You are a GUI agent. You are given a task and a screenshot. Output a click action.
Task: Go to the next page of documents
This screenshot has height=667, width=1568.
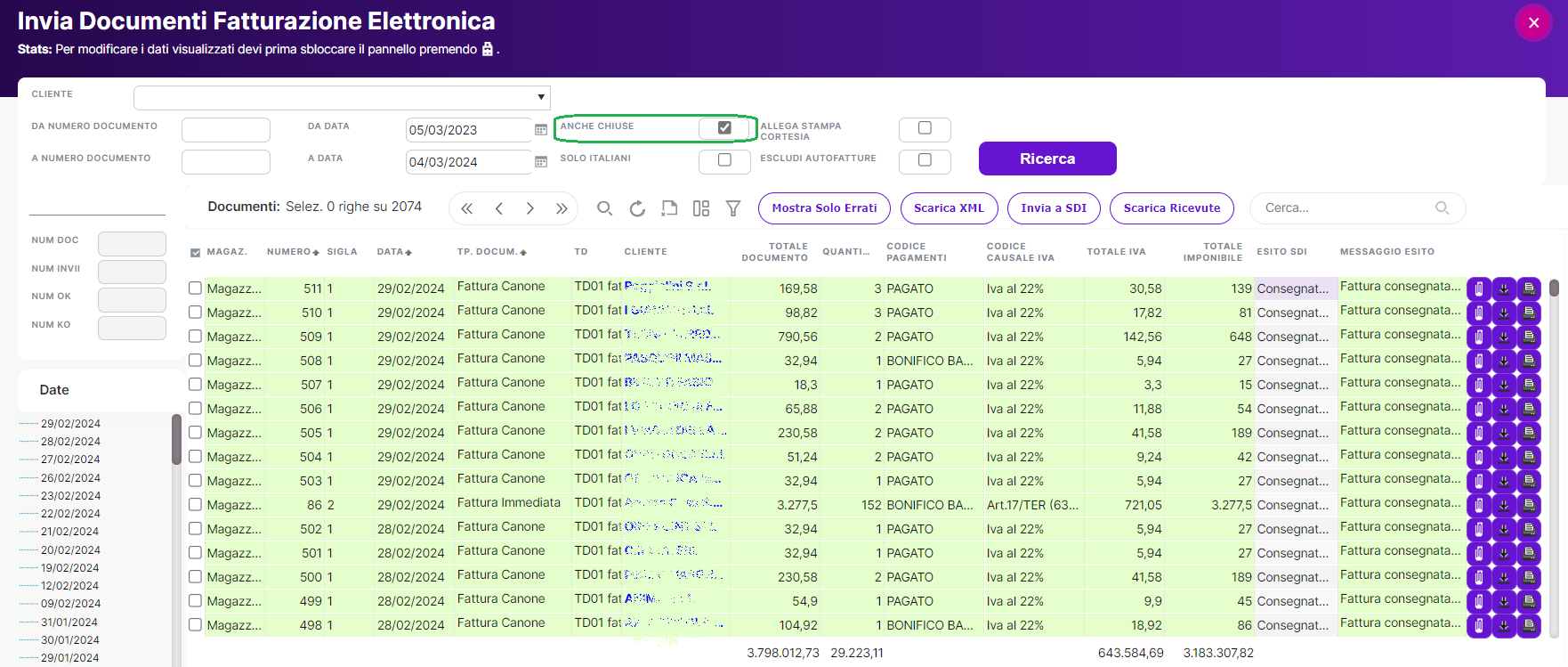(x=530, y=208)
